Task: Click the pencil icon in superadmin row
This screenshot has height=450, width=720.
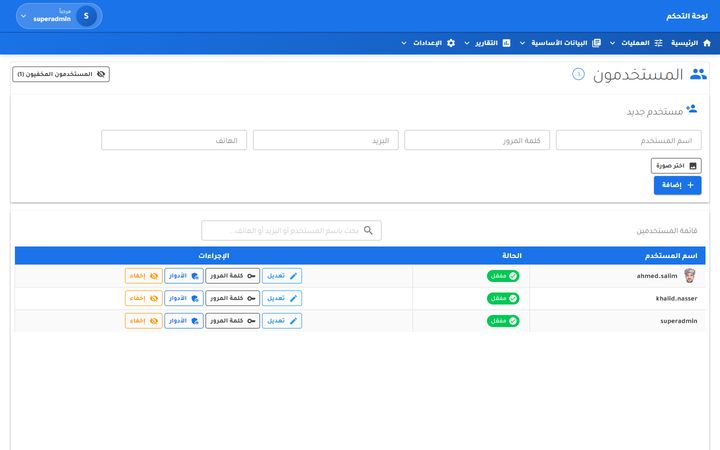Action: click(293, 321)
